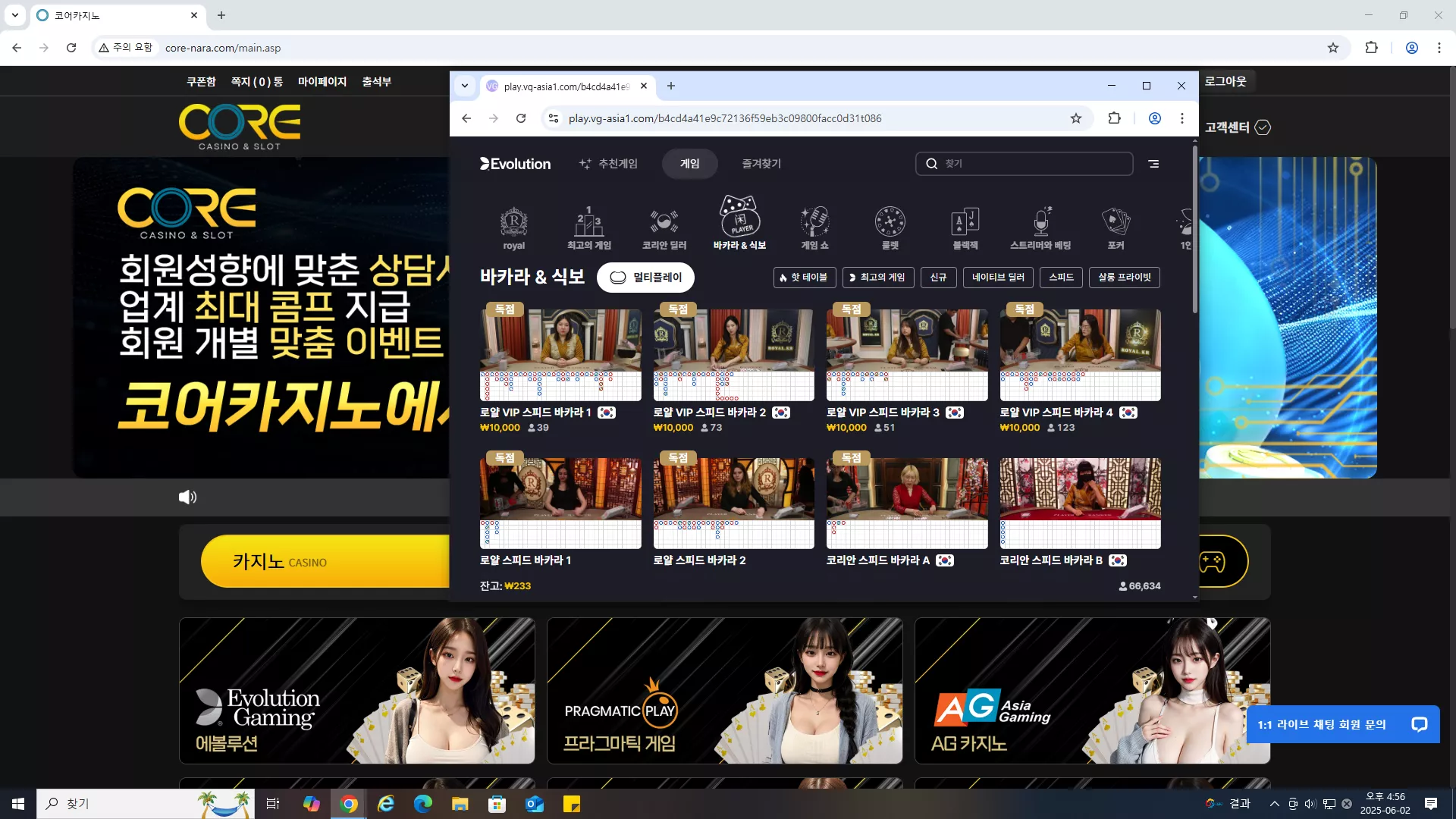This screenshot has width=1456, height=819.
Task: Open the main Chrome three-dot menu
Action: tap(1439, 48)
